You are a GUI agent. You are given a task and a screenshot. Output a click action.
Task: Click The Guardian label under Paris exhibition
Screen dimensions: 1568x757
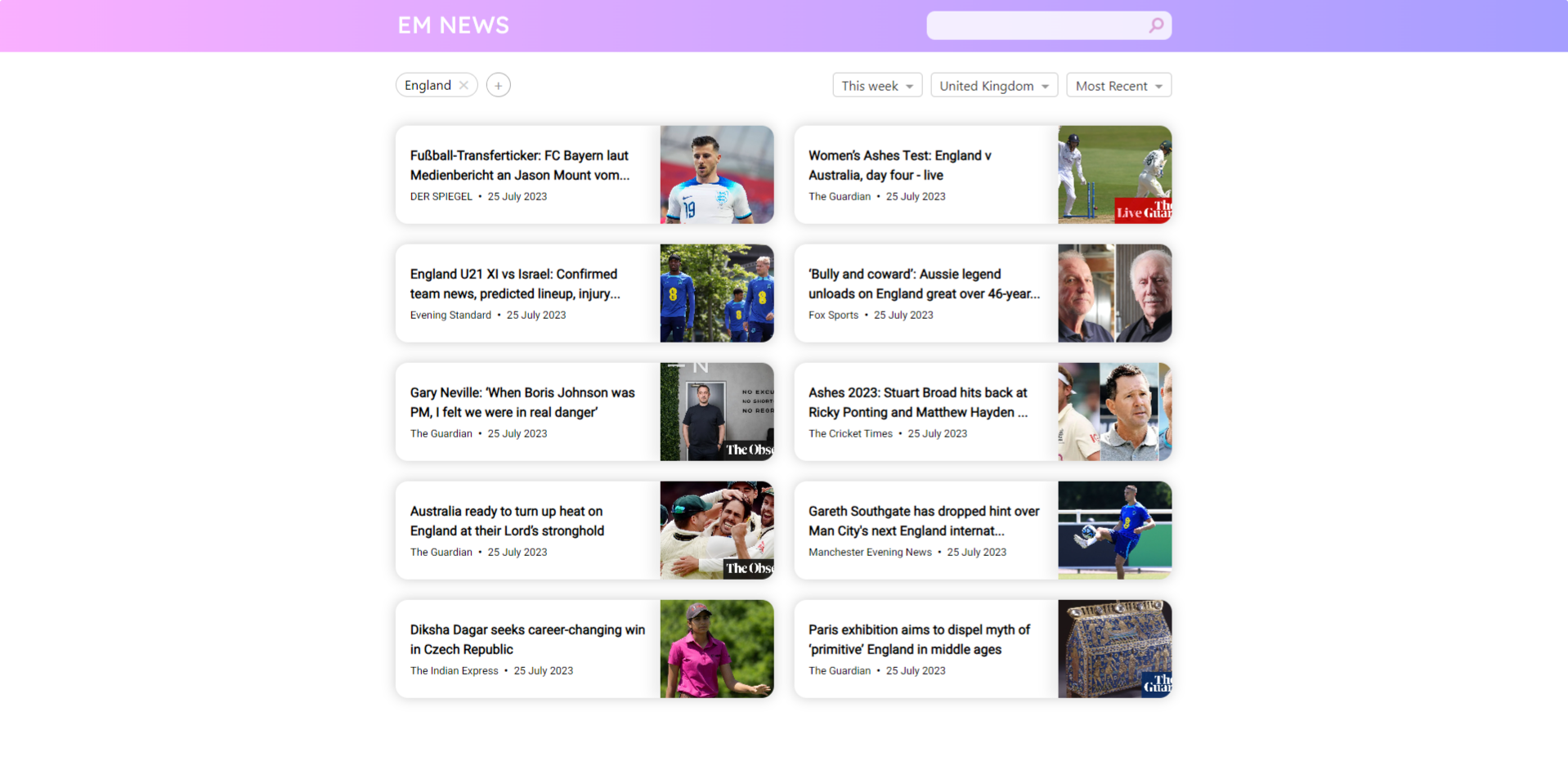tap(840, 670)
